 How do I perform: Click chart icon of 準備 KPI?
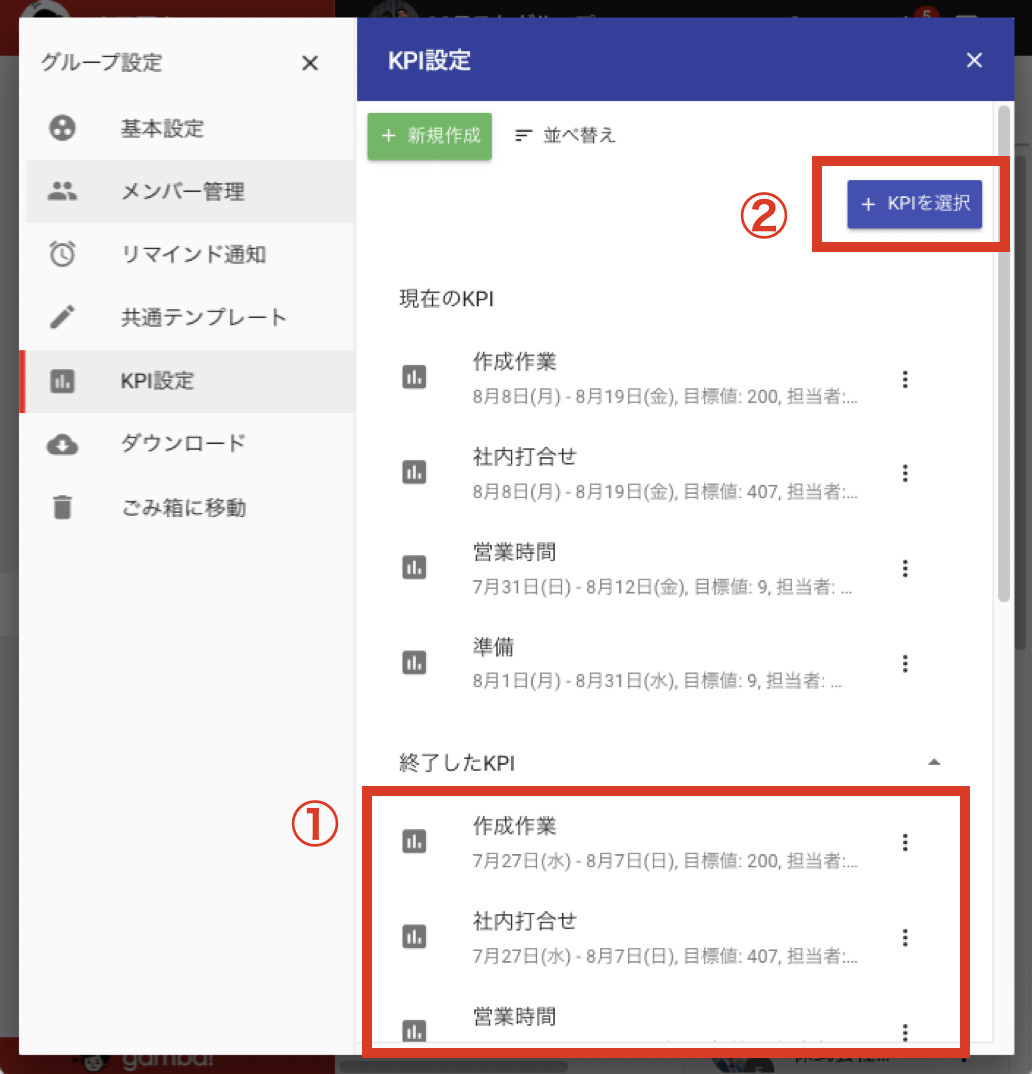[414, 662]
